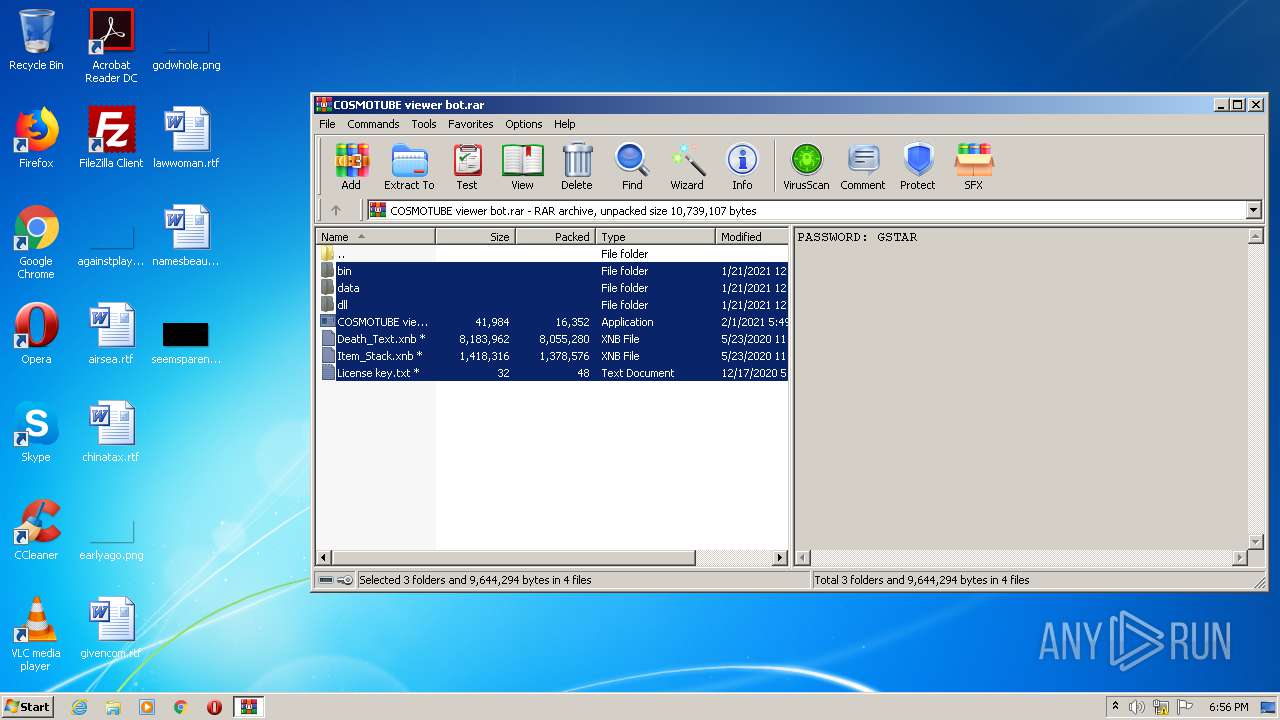Click the Protect shield icon

coord(918,166)
